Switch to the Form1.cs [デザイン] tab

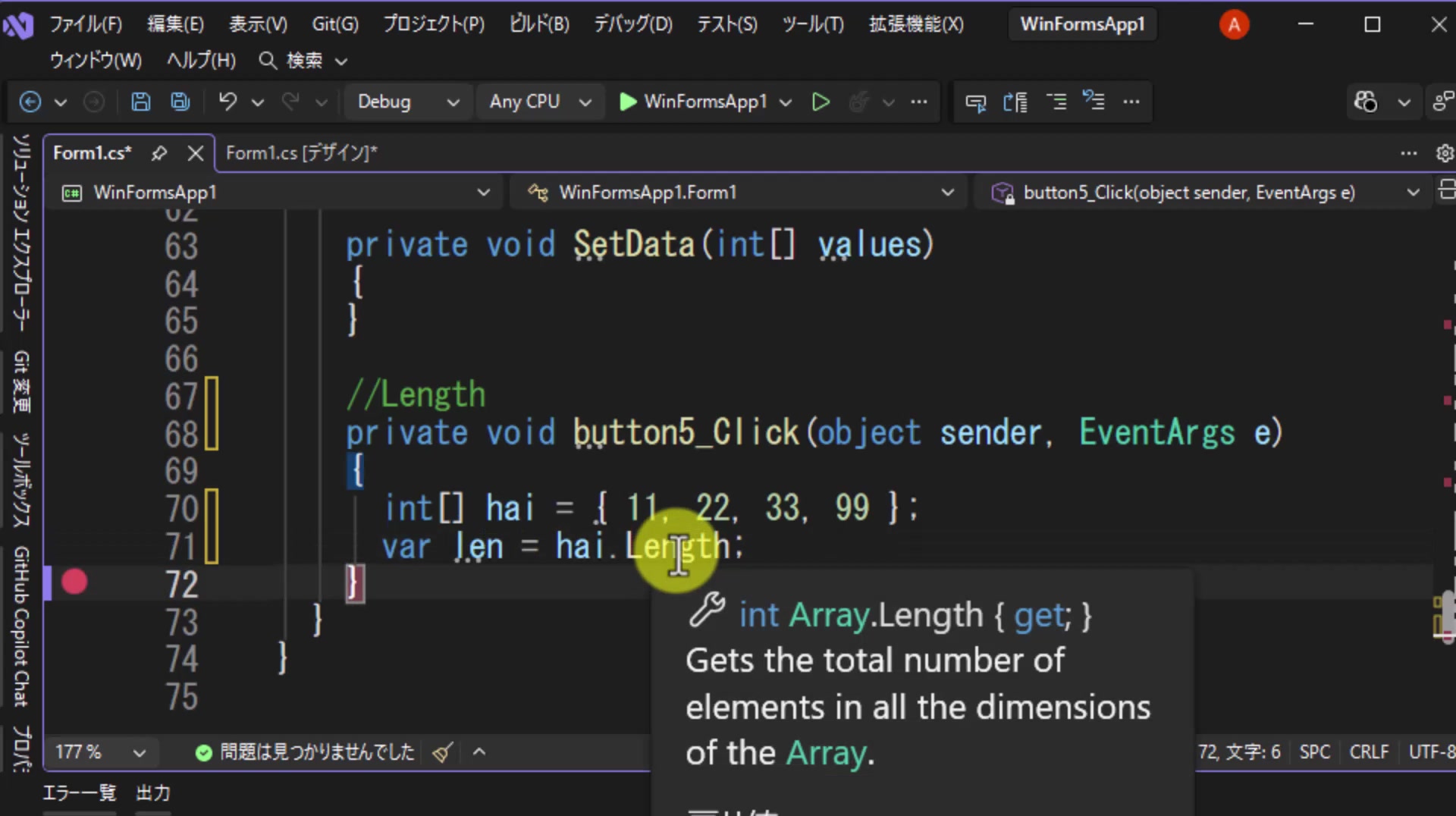click(x=301, y=153)
